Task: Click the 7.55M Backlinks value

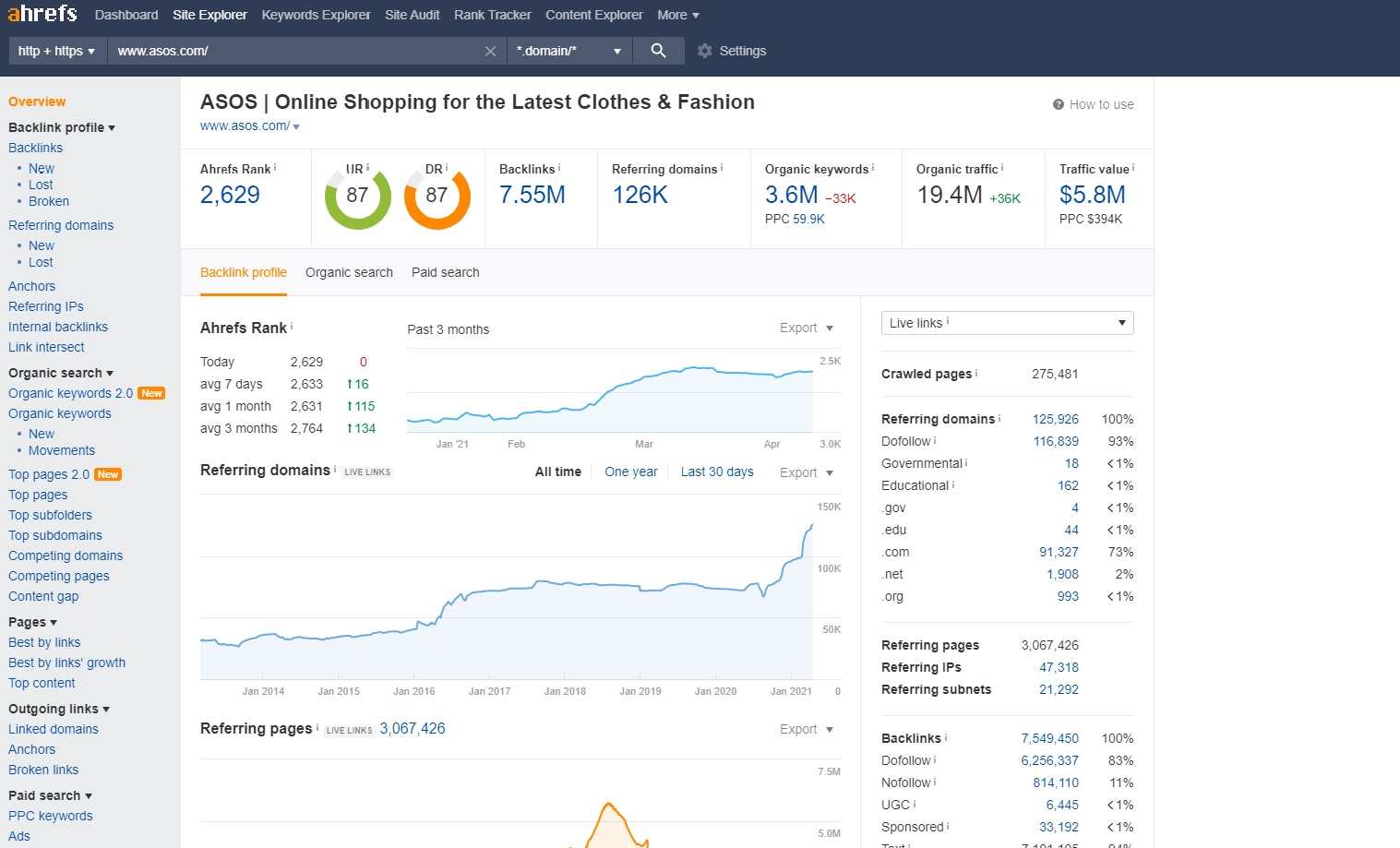Action: tap(532, 195)
